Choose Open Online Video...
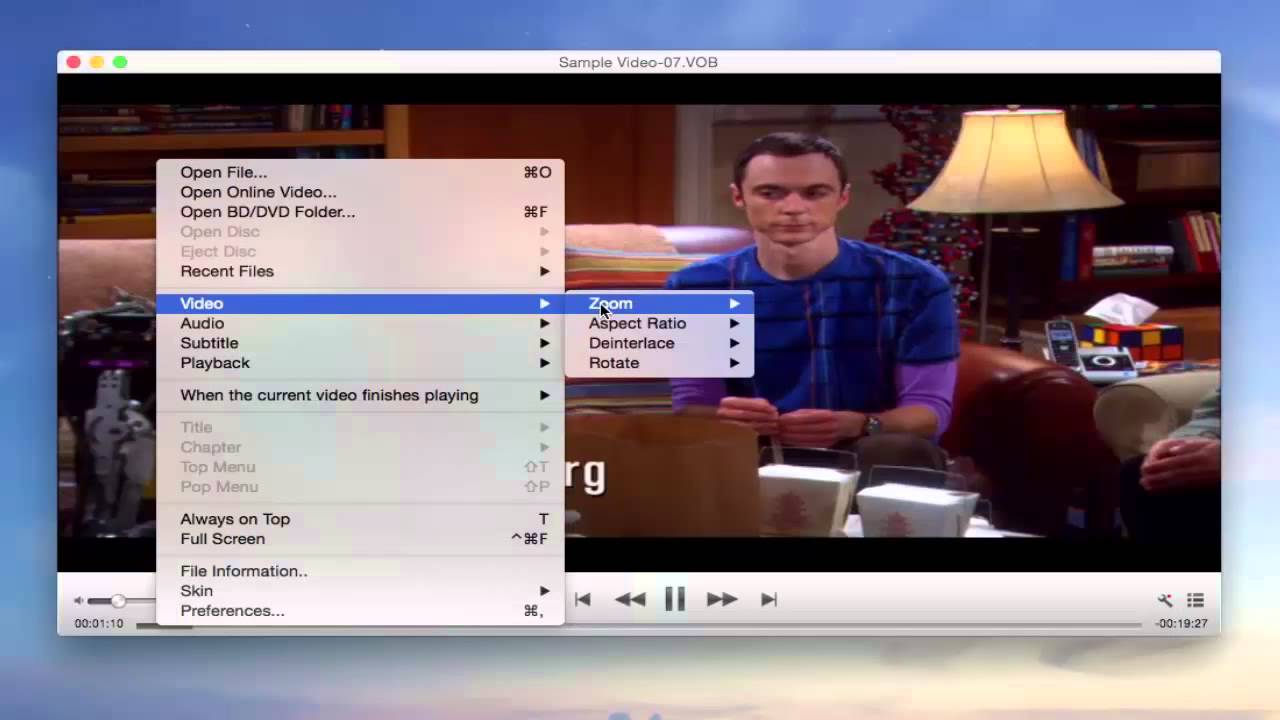 click(x=360, y=192)
